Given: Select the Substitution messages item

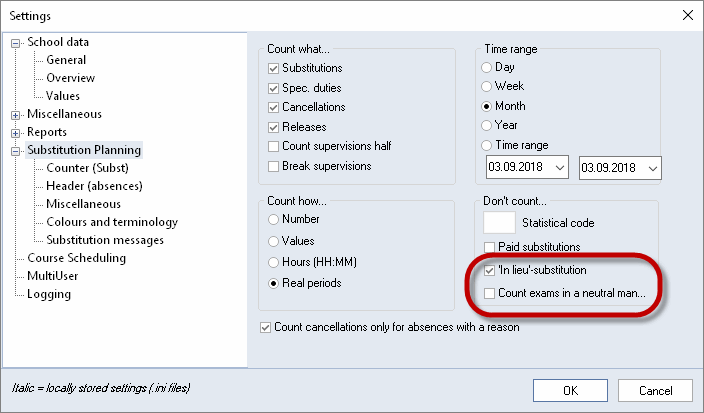Looking at the screenshot, I should 105,240.
